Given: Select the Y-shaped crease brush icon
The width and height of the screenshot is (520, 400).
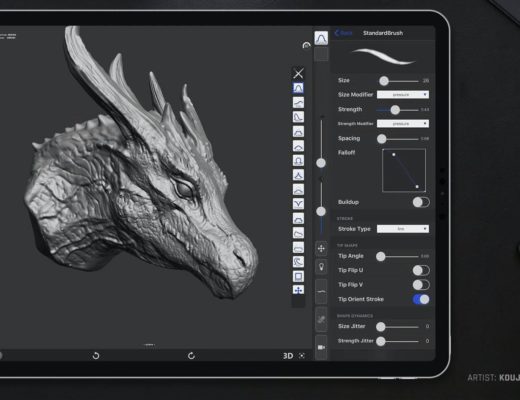Looking at the screenshot, I should click(298, 204).
